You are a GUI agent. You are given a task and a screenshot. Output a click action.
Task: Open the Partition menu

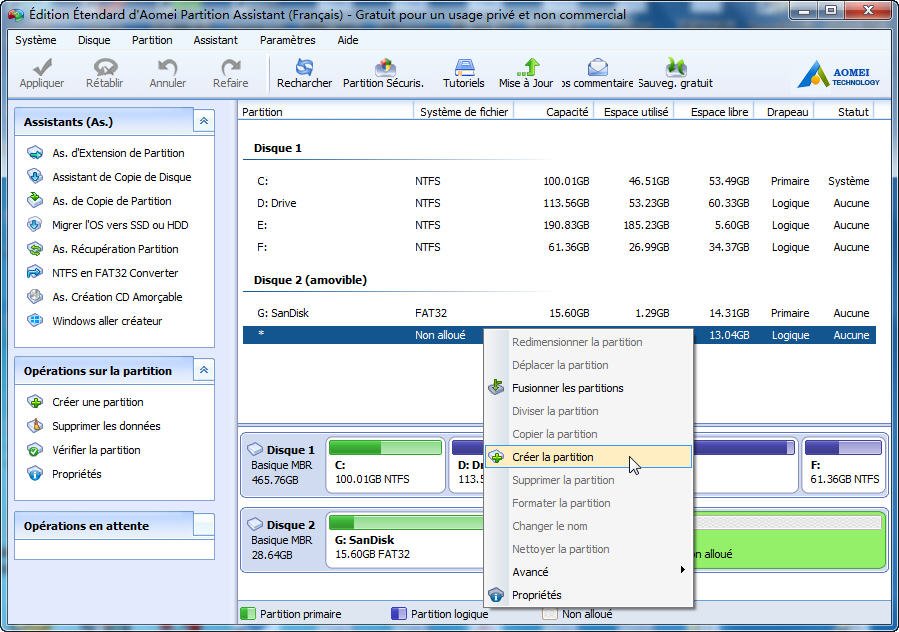(x=152, y=40)
